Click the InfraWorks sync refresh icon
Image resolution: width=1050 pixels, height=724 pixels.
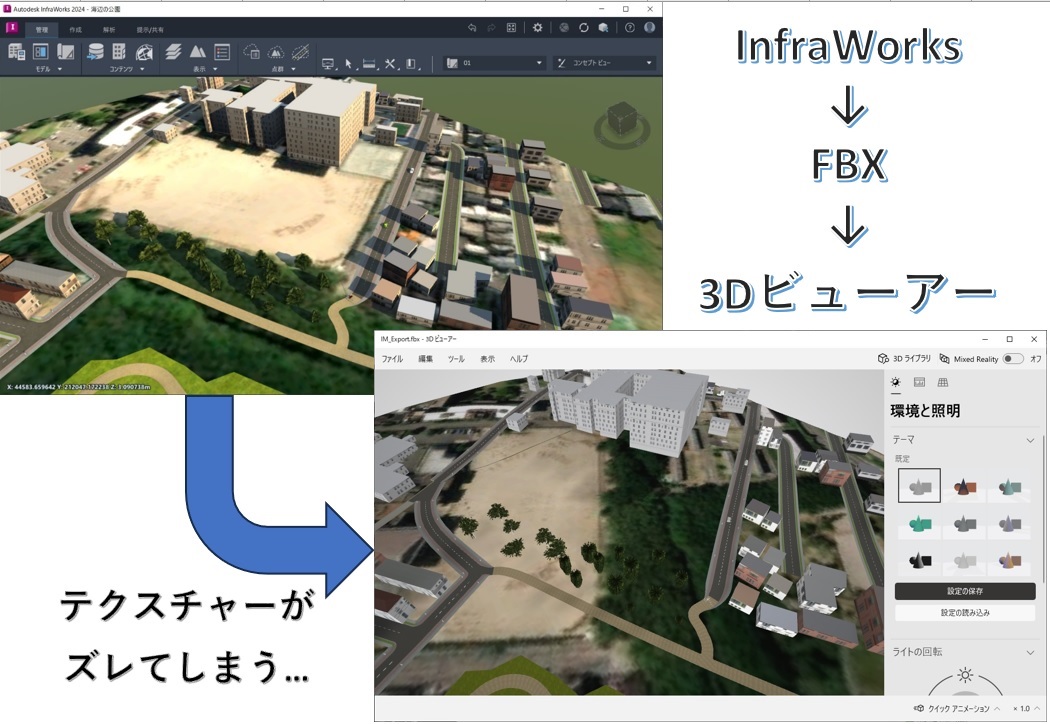coord(584,27)
